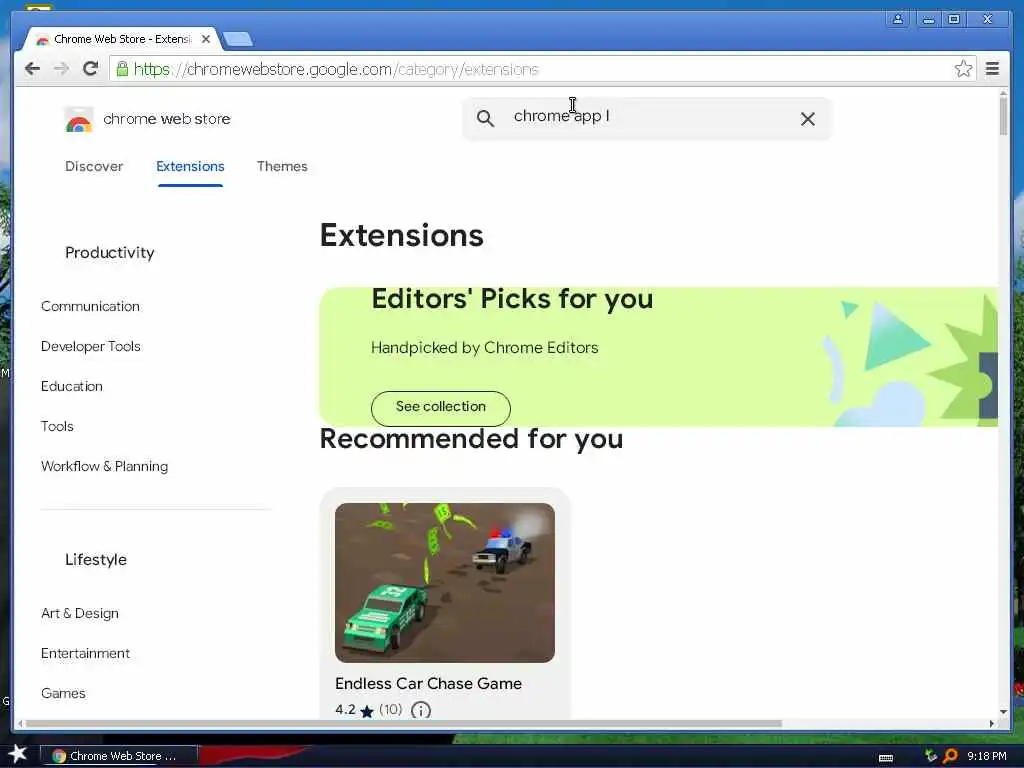Click the Editors' Picks for you banner heading
This screenshot has height=768, width=1024.
tap(512, 299)
